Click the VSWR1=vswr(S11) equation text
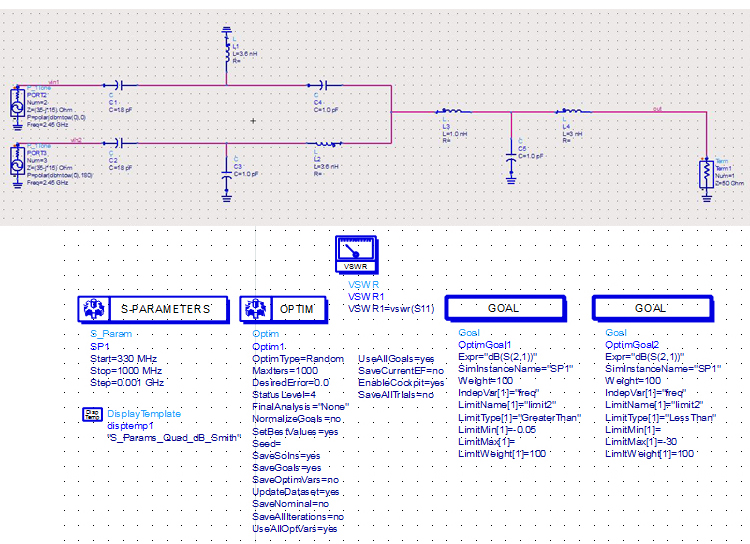The width and height of the screenshot is (750, 544). (x=391, y=309)
